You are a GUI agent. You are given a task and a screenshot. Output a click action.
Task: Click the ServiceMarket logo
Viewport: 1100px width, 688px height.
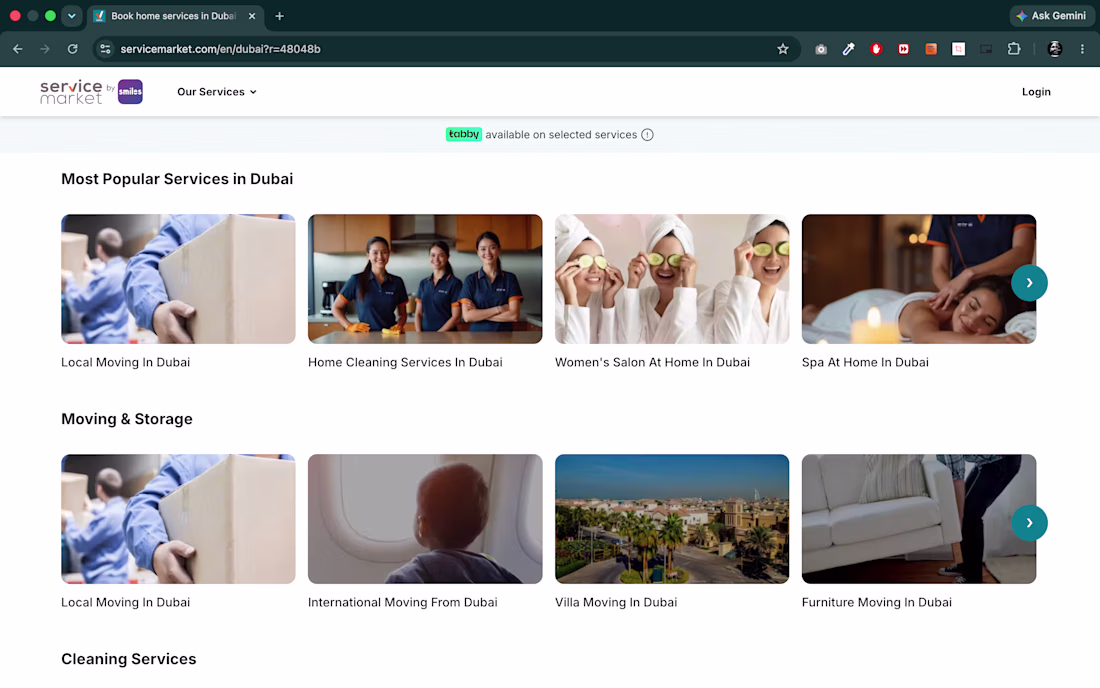(91, 92)
